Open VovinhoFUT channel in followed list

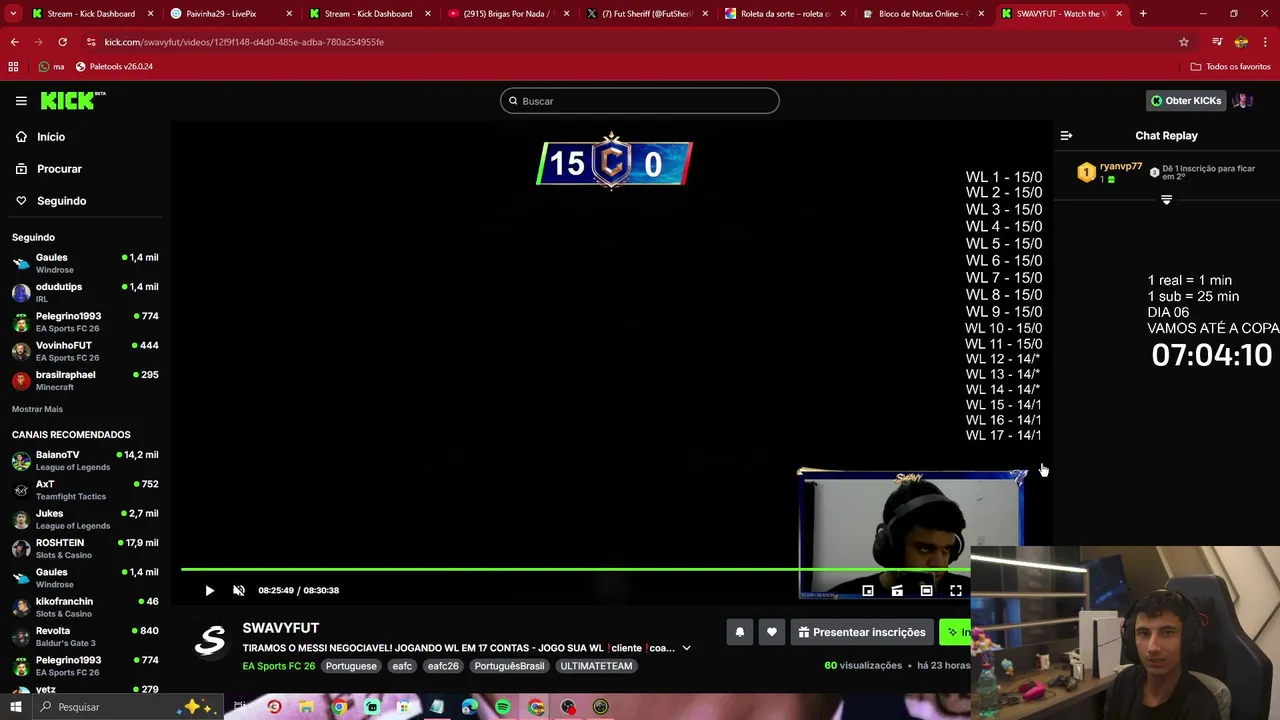pyautogui.click(x=85, y=351)
